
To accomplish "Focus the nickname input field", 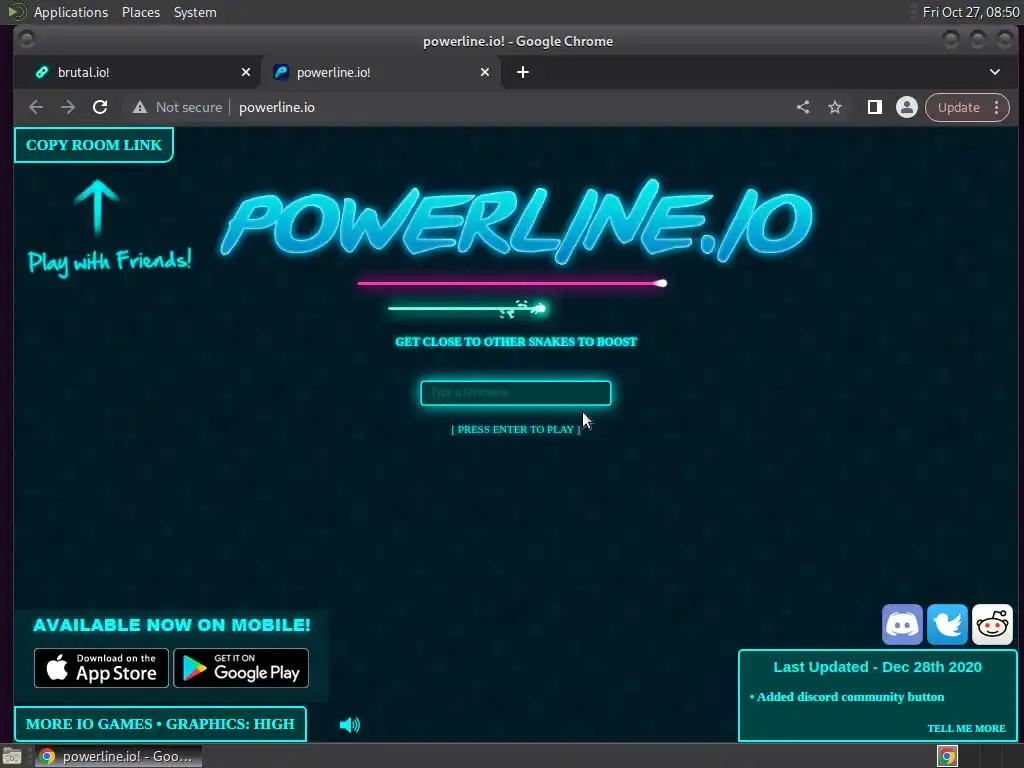I will 515,392.
